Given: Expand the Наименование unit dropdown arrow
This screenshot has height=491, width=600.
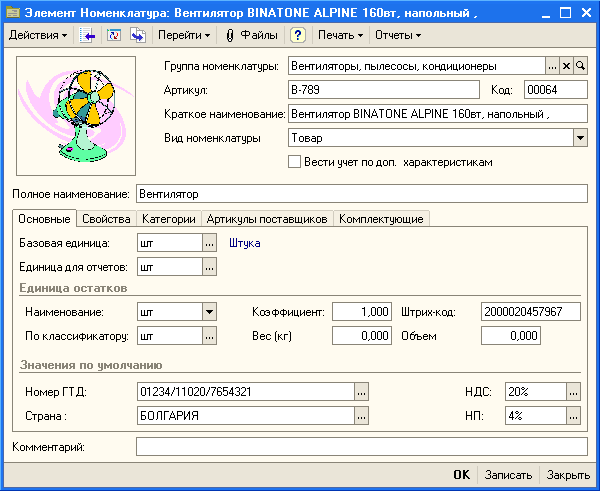Looking at the screenshot, I should [209, 312].
